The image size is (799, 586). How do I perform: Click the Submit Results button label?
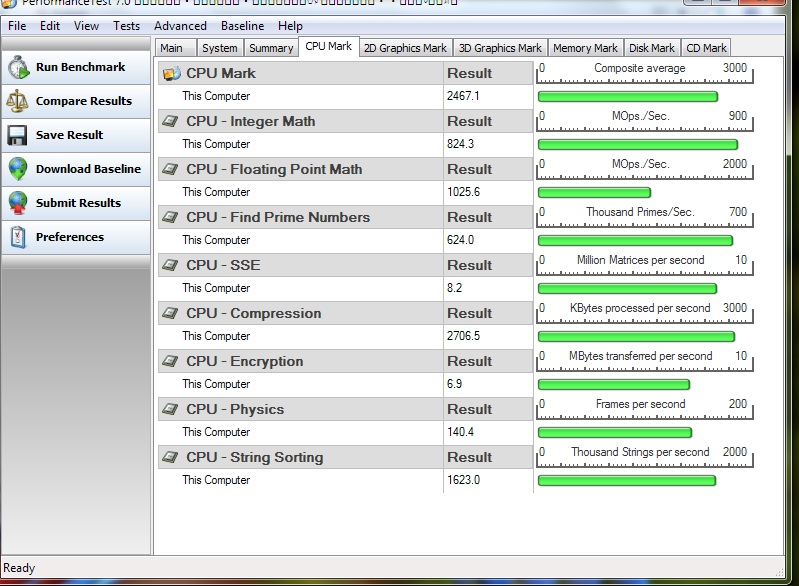[78, 203]
